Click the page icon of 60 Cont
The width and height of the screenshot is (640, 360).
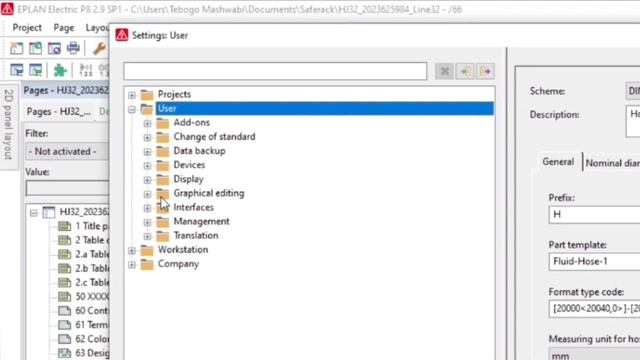tap(64, 311)
